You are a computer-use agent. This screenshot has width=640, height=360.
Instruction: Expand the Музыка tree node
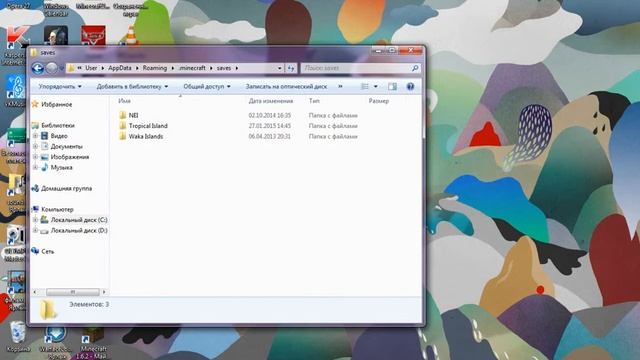tap(36, 167)
